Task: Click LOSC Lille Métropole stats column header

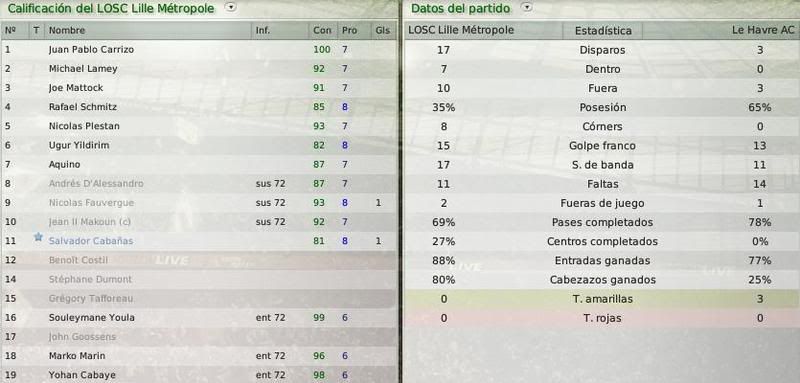Action: (461, 31)
